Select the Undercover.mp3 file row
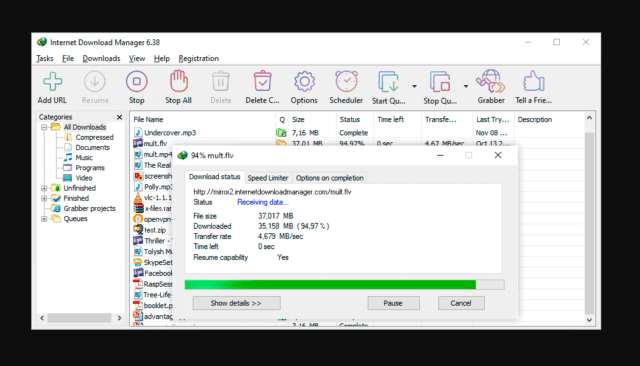This screenshot has width=640, height=366. [x=357, y=133]
